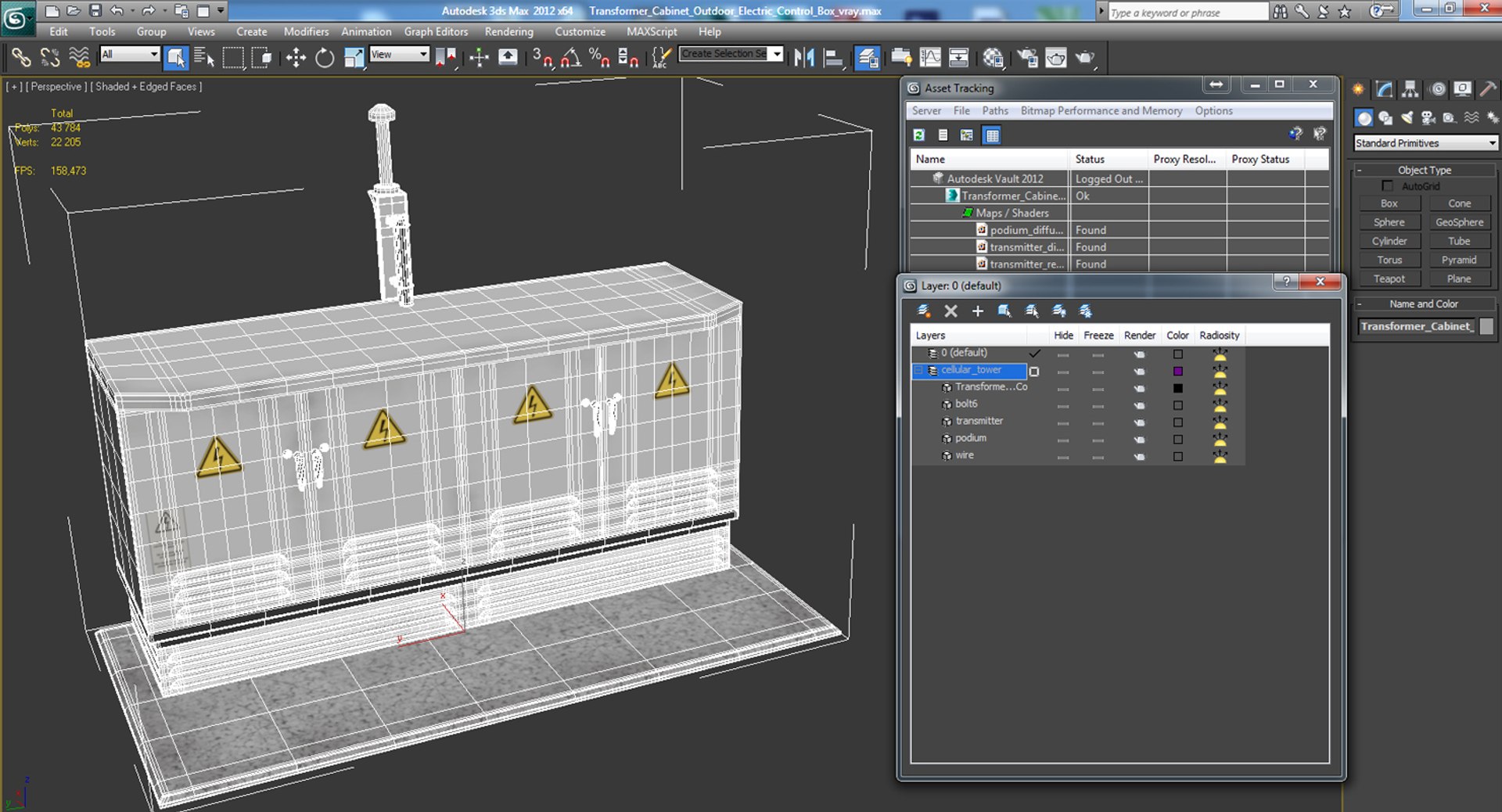Click the Teapot primitive button

[1389, 279]
